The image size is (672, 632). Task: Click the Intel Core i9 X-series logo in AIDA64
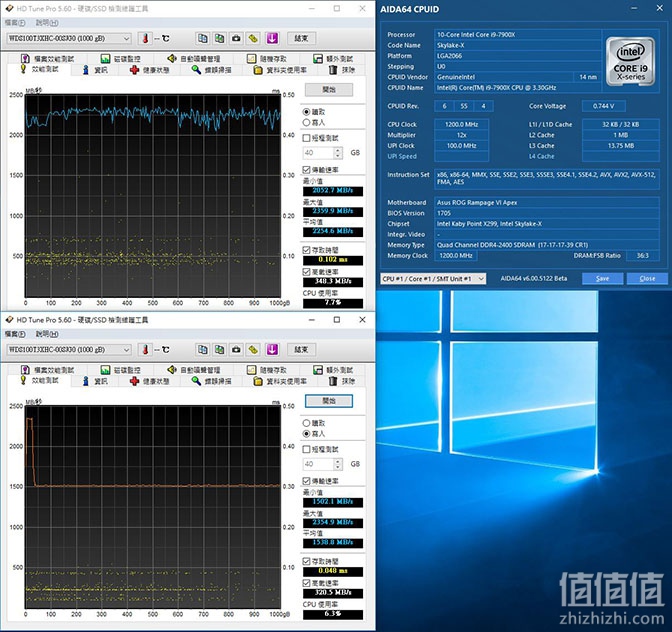coord(630,61)
